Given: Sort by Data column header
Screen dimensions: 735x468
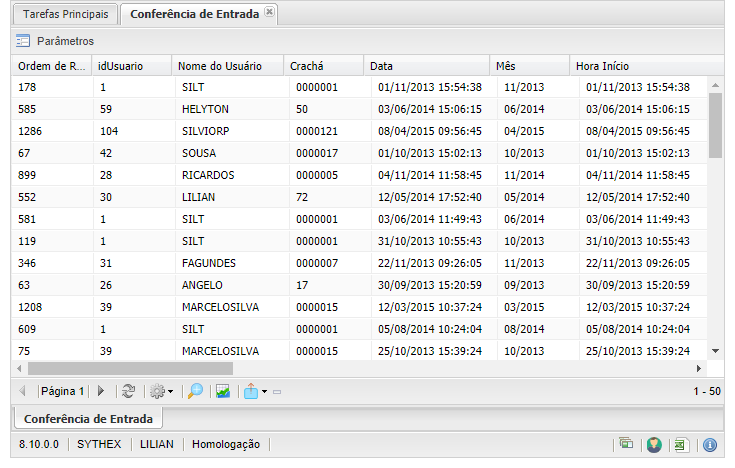Looking at the screenshot, I should coord(427,66).
